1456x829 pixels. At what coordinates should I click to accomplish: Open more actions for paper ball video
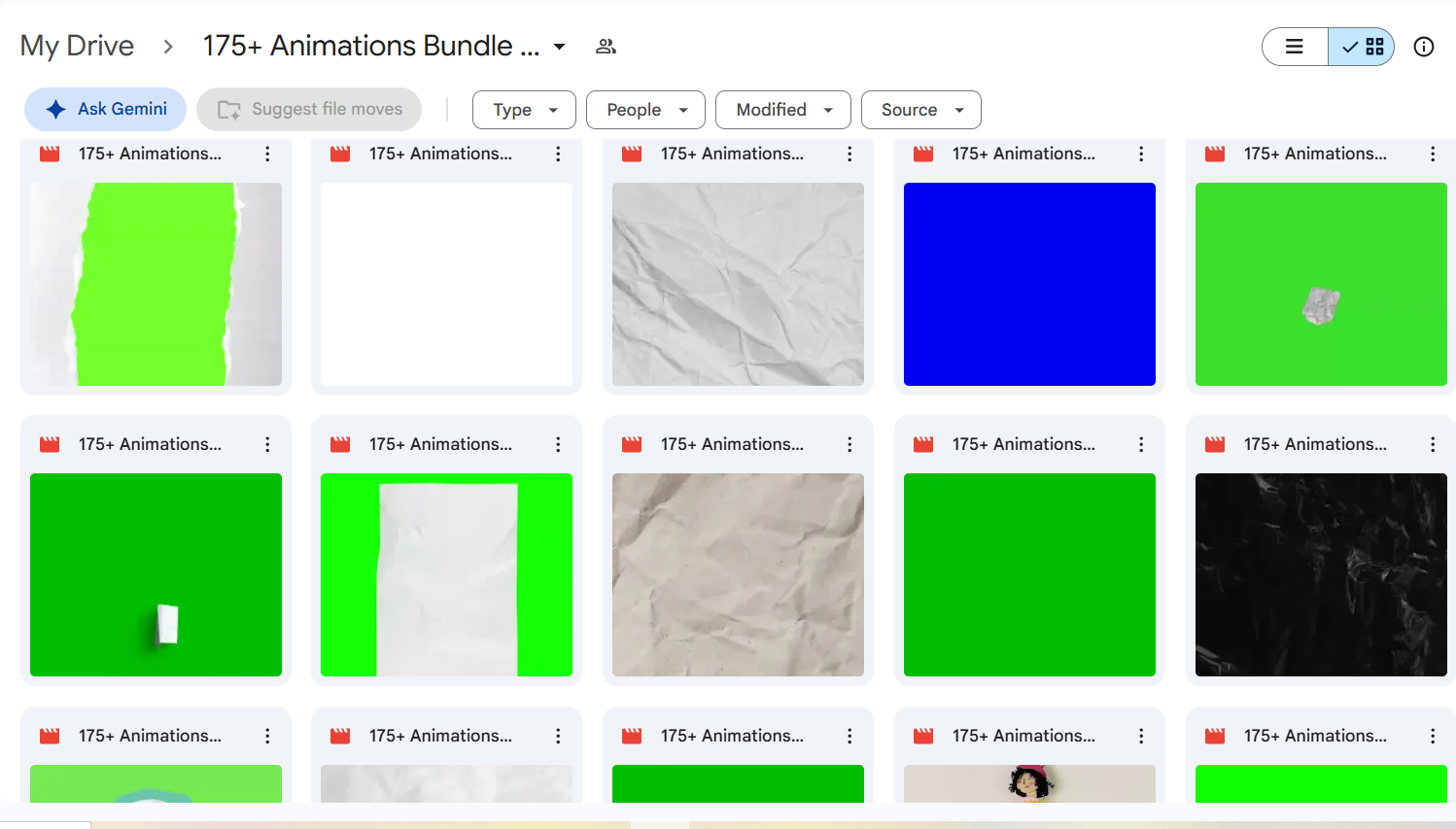point(1433,154)
